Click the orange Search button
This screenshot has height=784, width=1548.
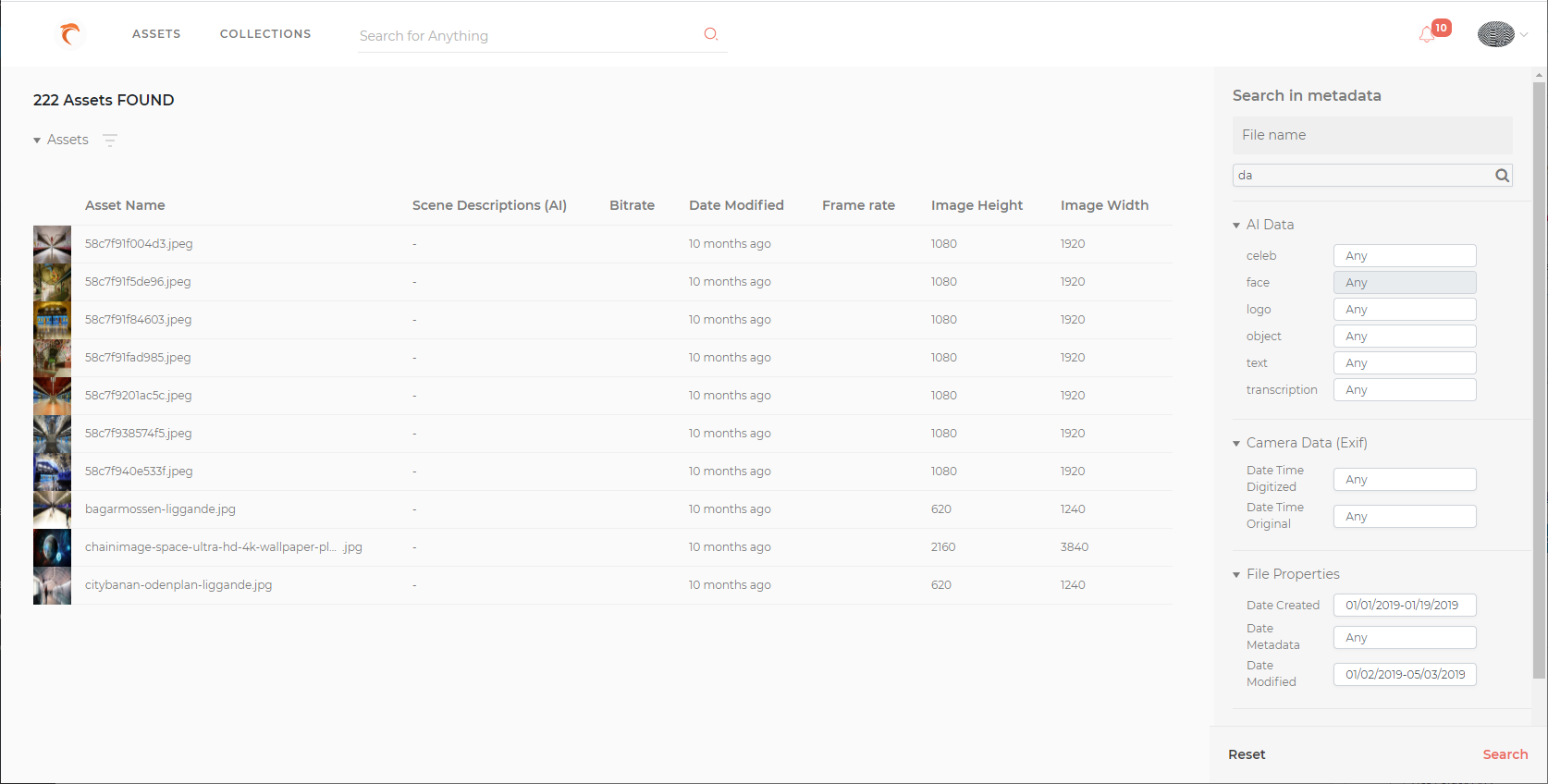click(x=1505, y=754)
